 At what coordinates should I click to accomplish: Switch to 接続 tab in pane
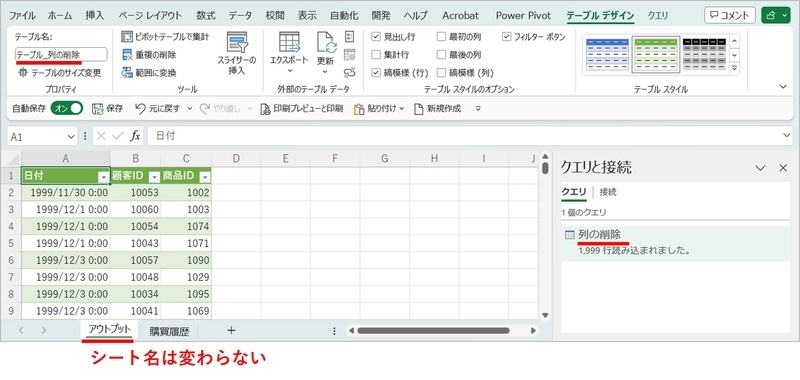[x=608, y=193]
